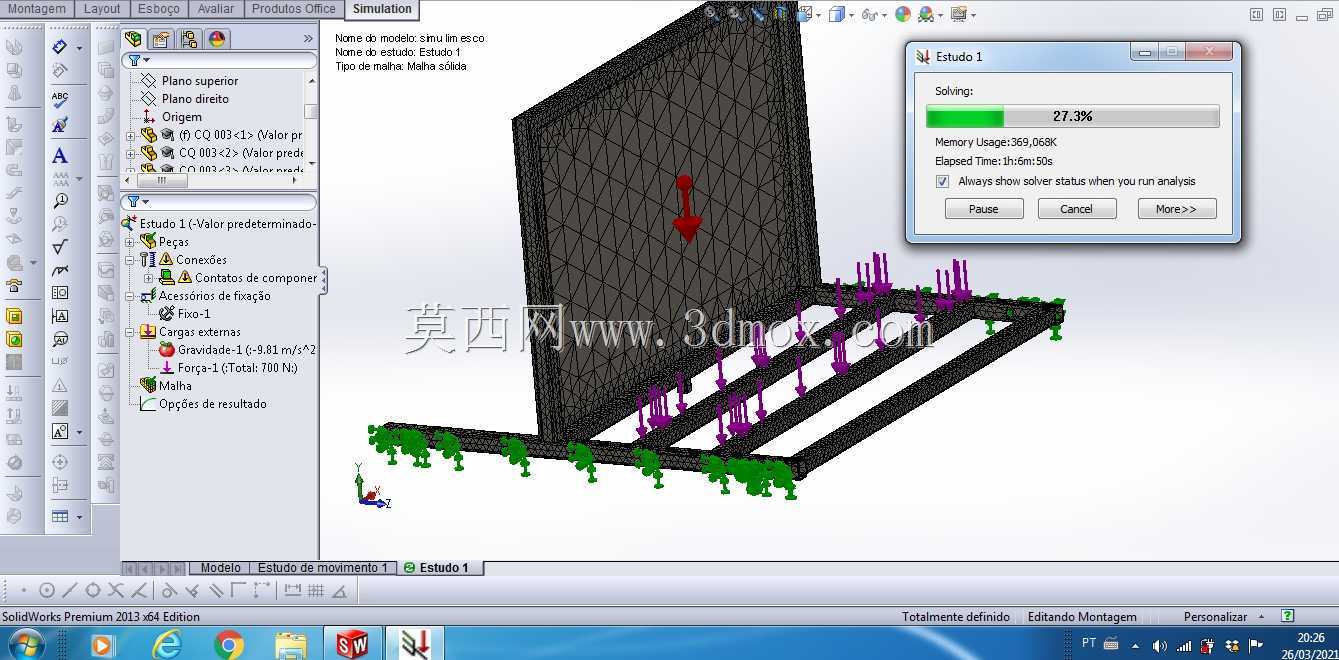The height and width of the screenshot is (660, 1339).
Task: Open Internet Explorer from the taskbar
Action: [x=166, y=645]
